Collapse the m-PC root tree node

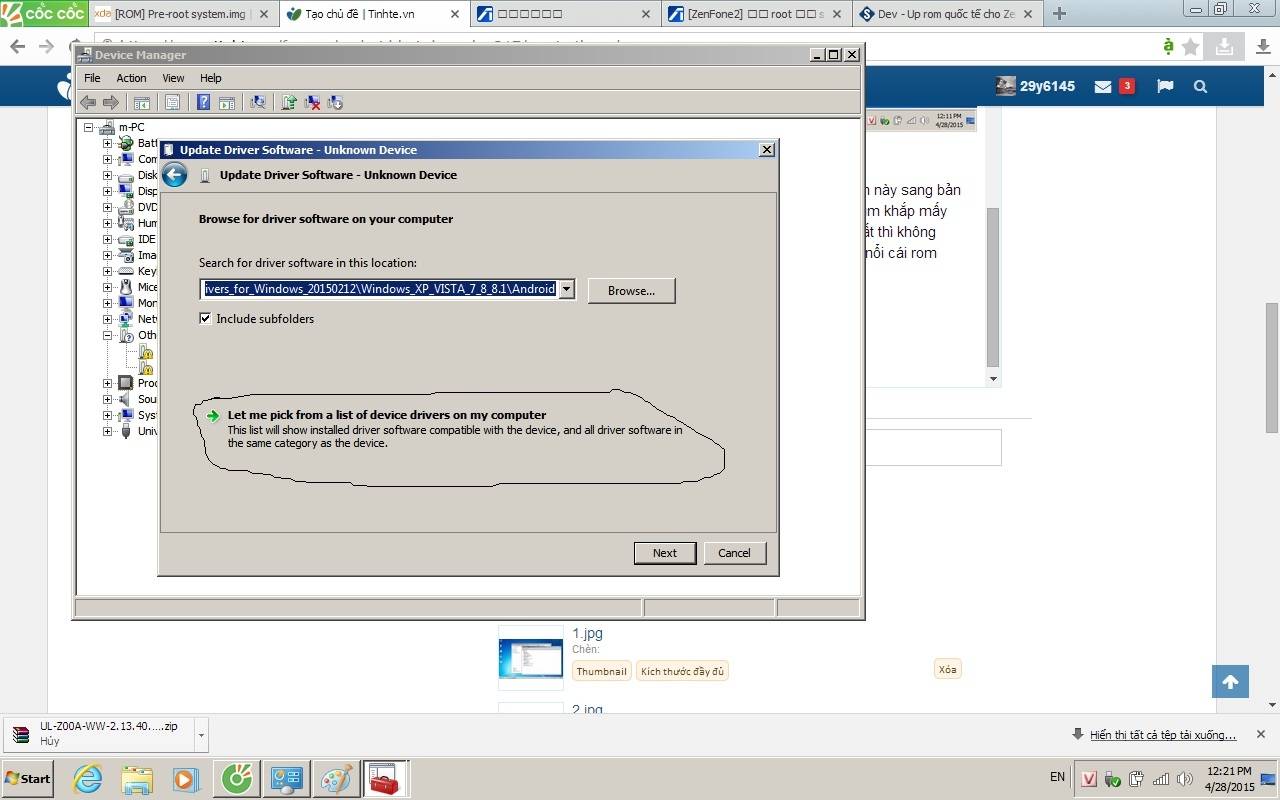89,127
